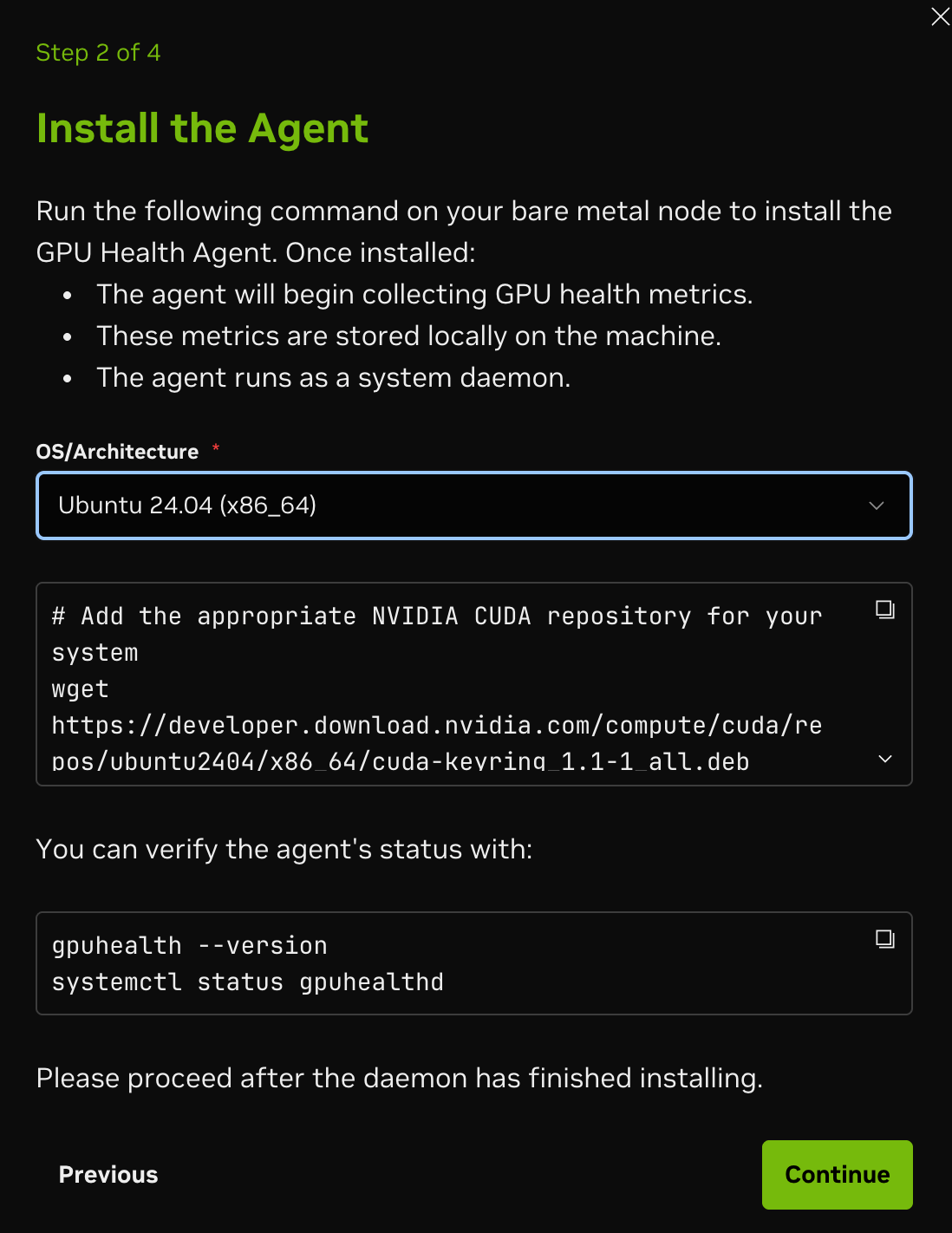Click the 'stored locally on the machine' bullet
This screenshot has height=1233, width=952.
coord(408,336)
